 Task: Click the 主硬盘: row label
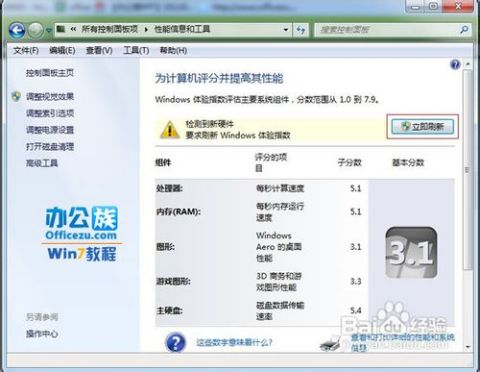pyautogui.click(x=169, y=311)
